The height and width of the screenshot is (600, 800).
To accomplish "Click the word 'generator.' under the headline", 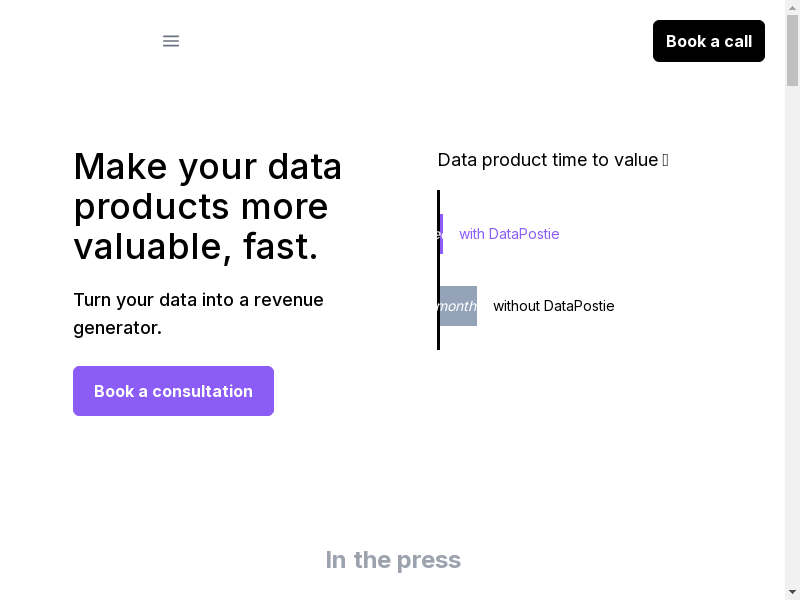I will click(117, 328).
